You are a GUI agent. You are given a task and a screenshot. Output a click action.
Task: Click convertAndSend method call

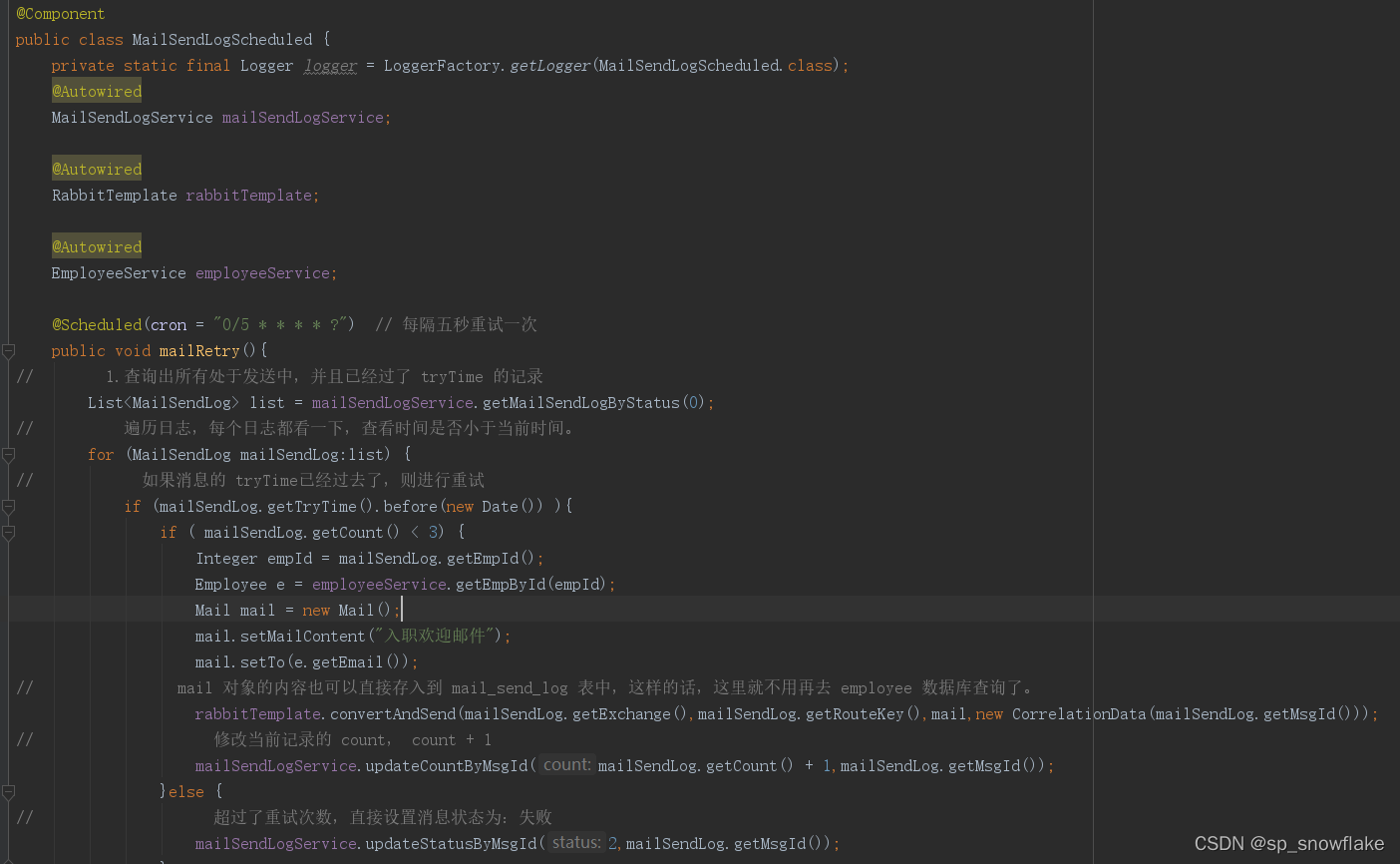pyautogui.click(x=393, y=714)
